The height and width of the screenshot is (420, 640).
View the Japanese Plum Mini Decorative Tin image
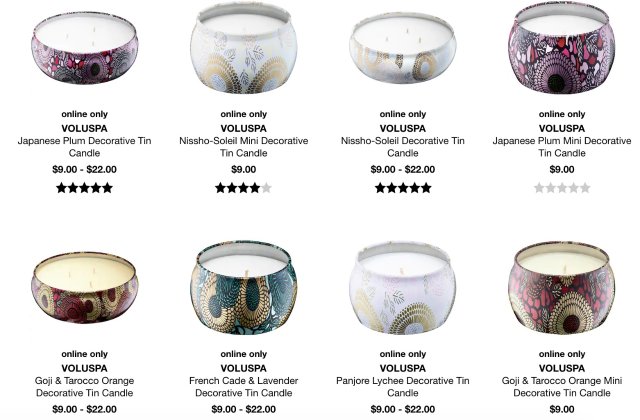pyautogui.click(x=562, y=48)
